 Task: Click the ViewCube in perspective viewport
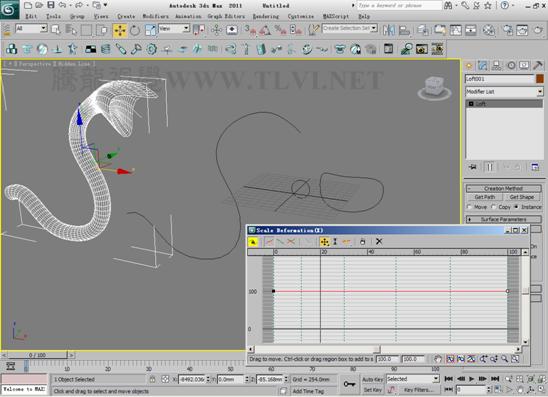[x=434, y=87]
